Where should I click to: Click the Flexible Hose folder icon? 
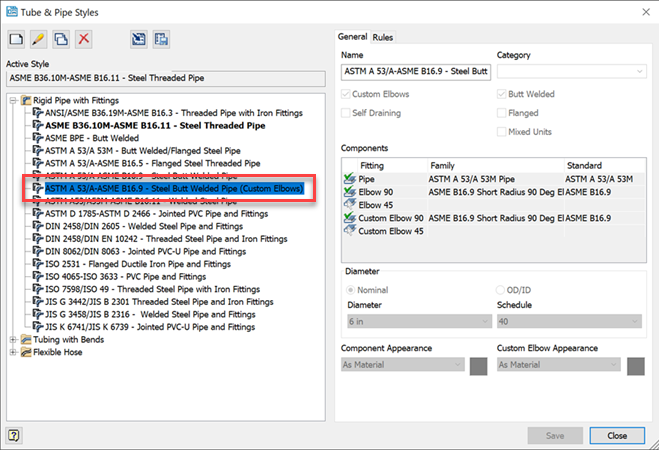[26, 352]
